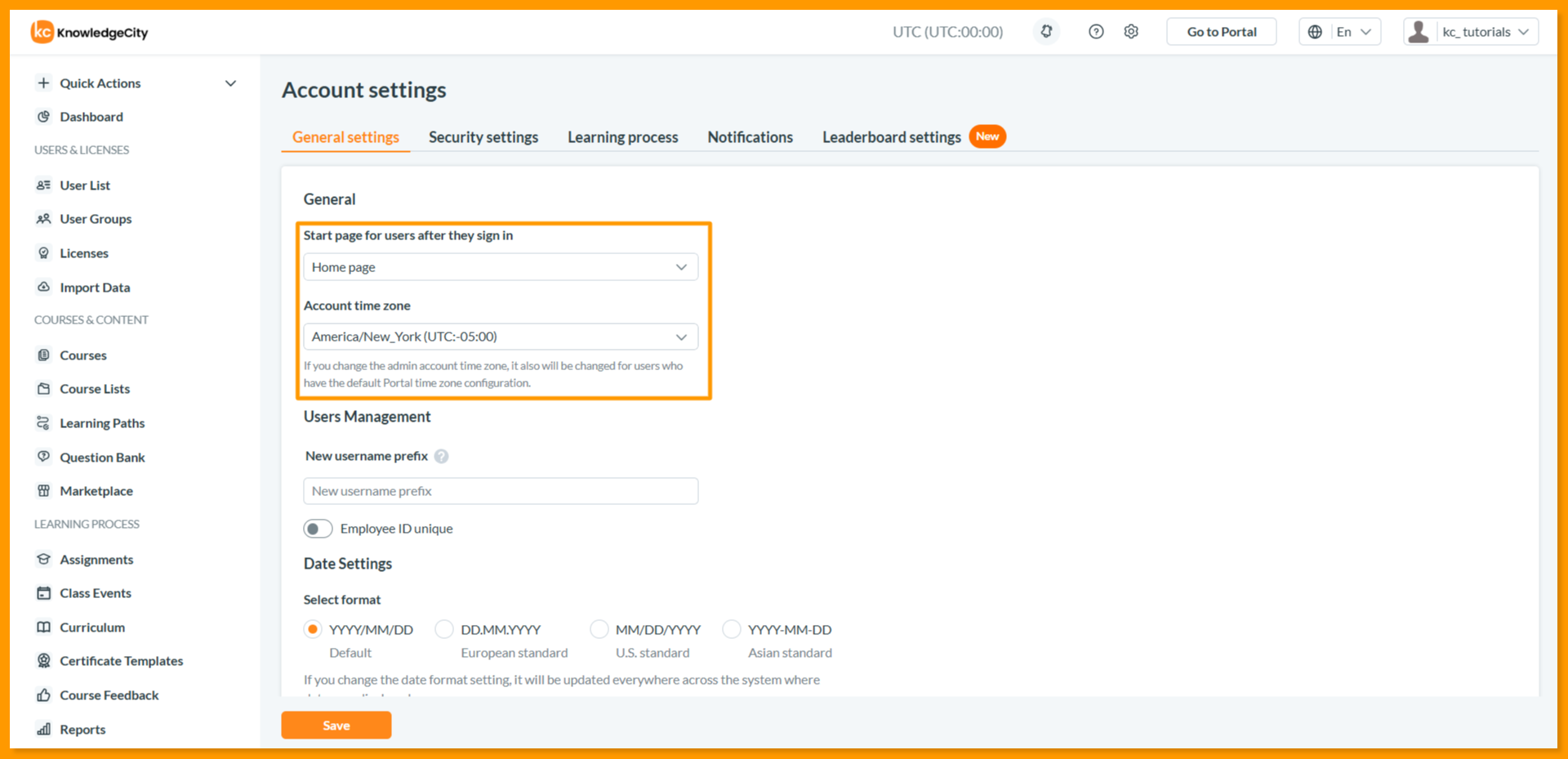Expand Quick Actions menu
Viewport: 1568px width, 759px height.
[137, 83]
